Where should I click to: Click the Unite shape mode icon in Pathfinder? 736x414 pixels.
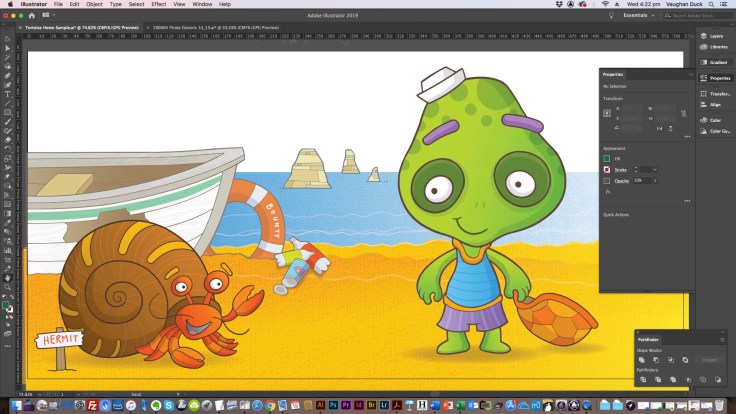641,360
